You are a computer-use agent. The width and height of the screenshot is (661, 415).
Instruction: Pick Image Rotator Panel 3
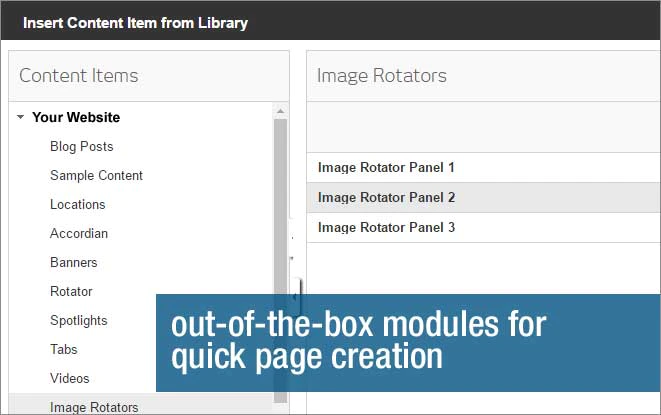coord(484,227)
